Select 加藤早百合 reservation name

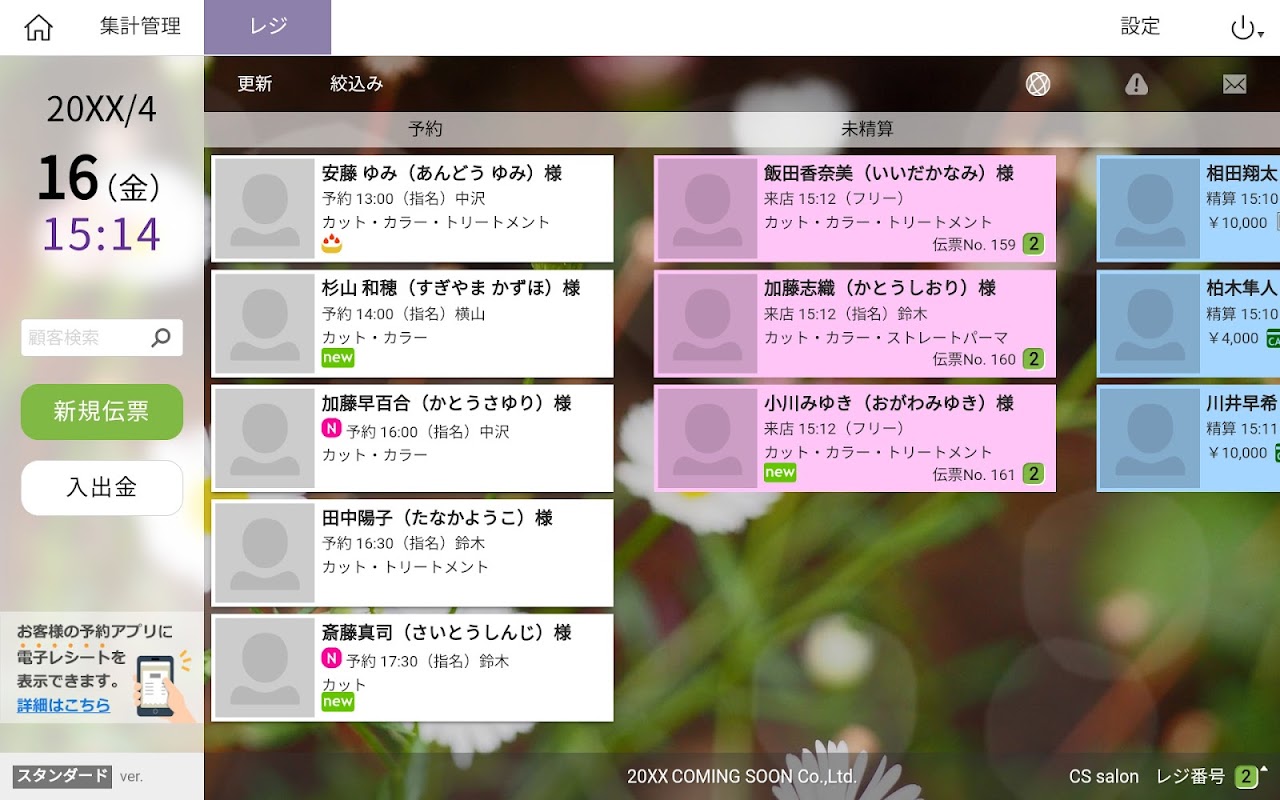click(x=447, y=403)
